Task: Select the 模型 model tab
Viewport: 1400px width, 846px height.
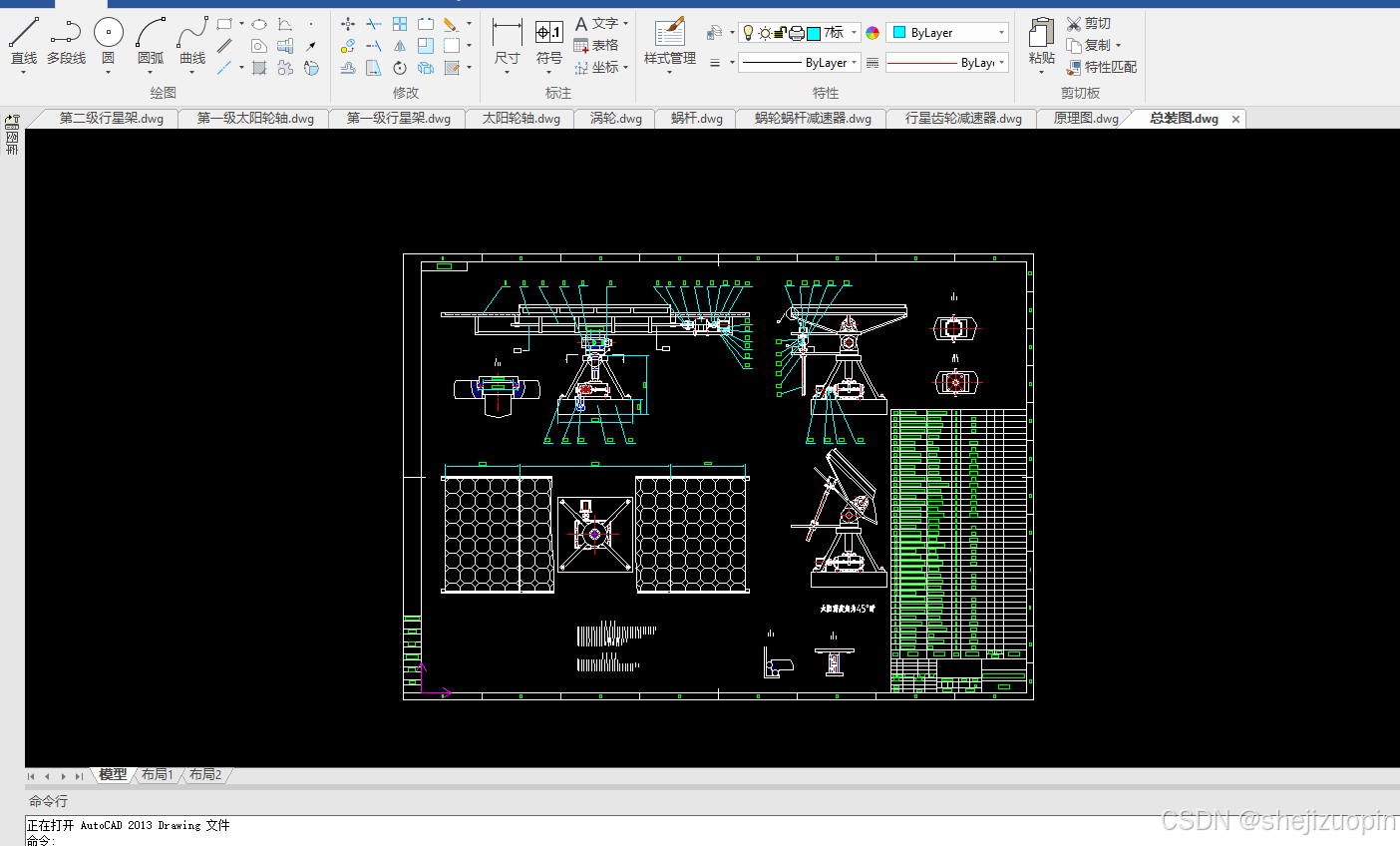Action: [113, 774]
